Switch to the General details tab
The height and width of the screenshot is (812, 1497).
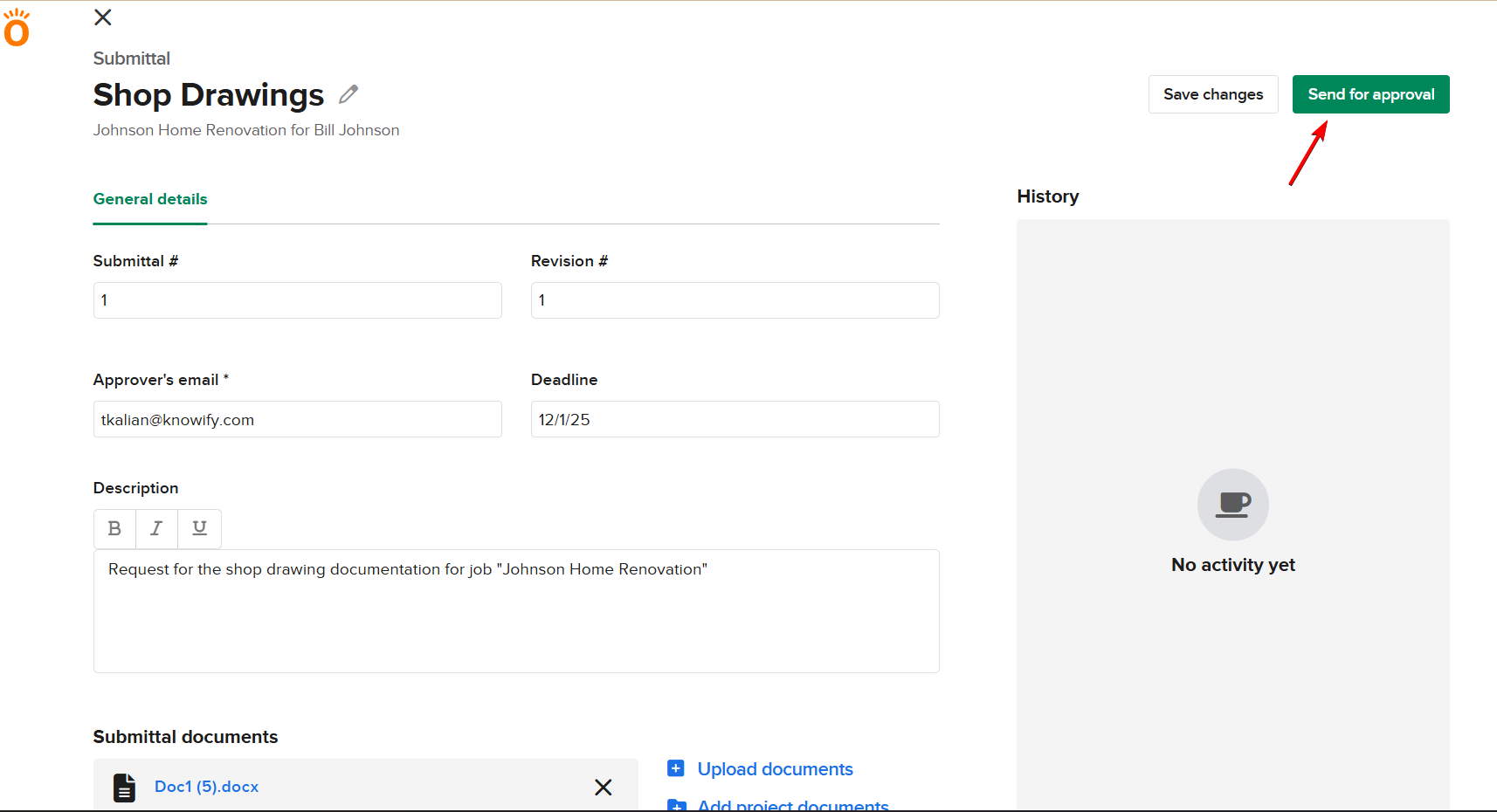(150, 199)
